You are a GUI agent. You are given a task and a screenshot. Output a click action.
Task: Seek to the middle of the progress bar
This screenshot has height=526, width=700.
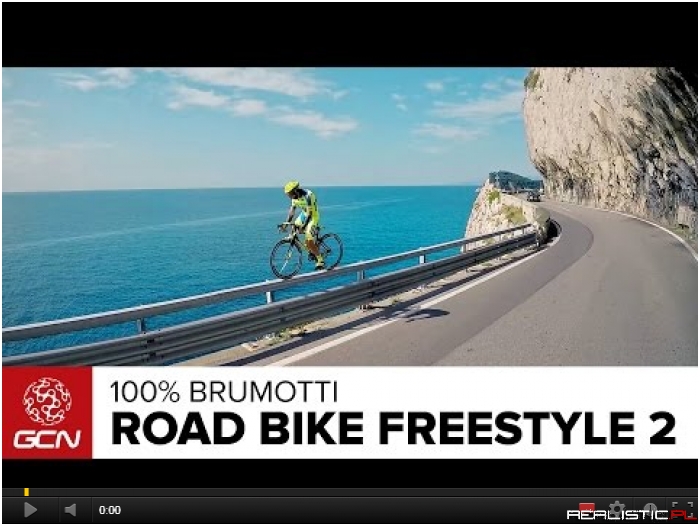click(350, 492)
